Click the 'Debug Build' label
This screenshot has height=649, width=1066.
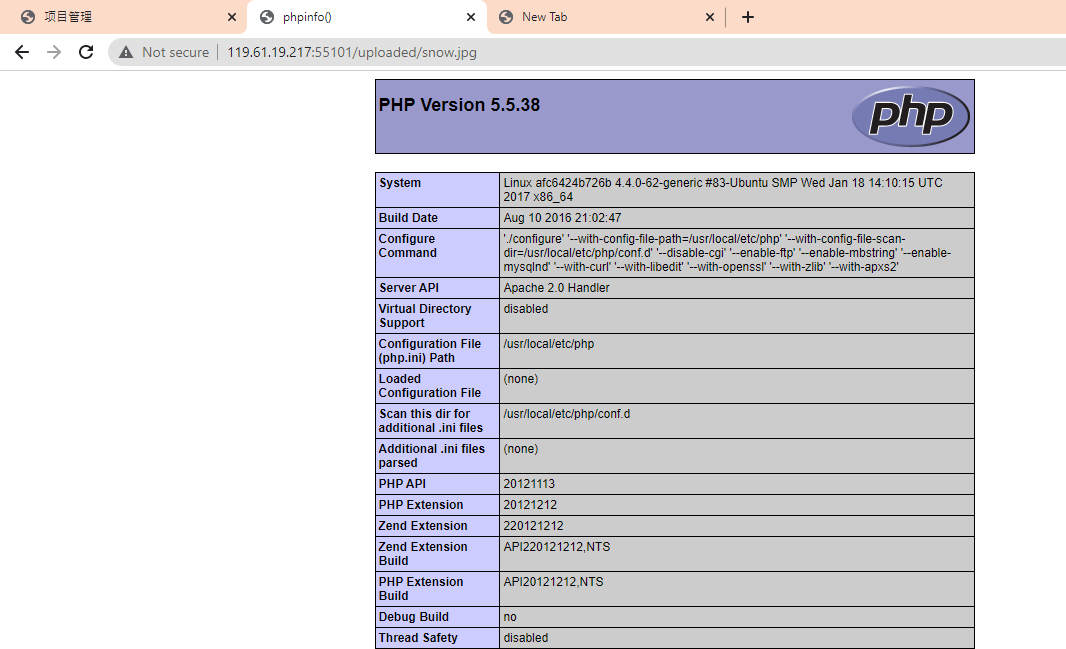413,617
